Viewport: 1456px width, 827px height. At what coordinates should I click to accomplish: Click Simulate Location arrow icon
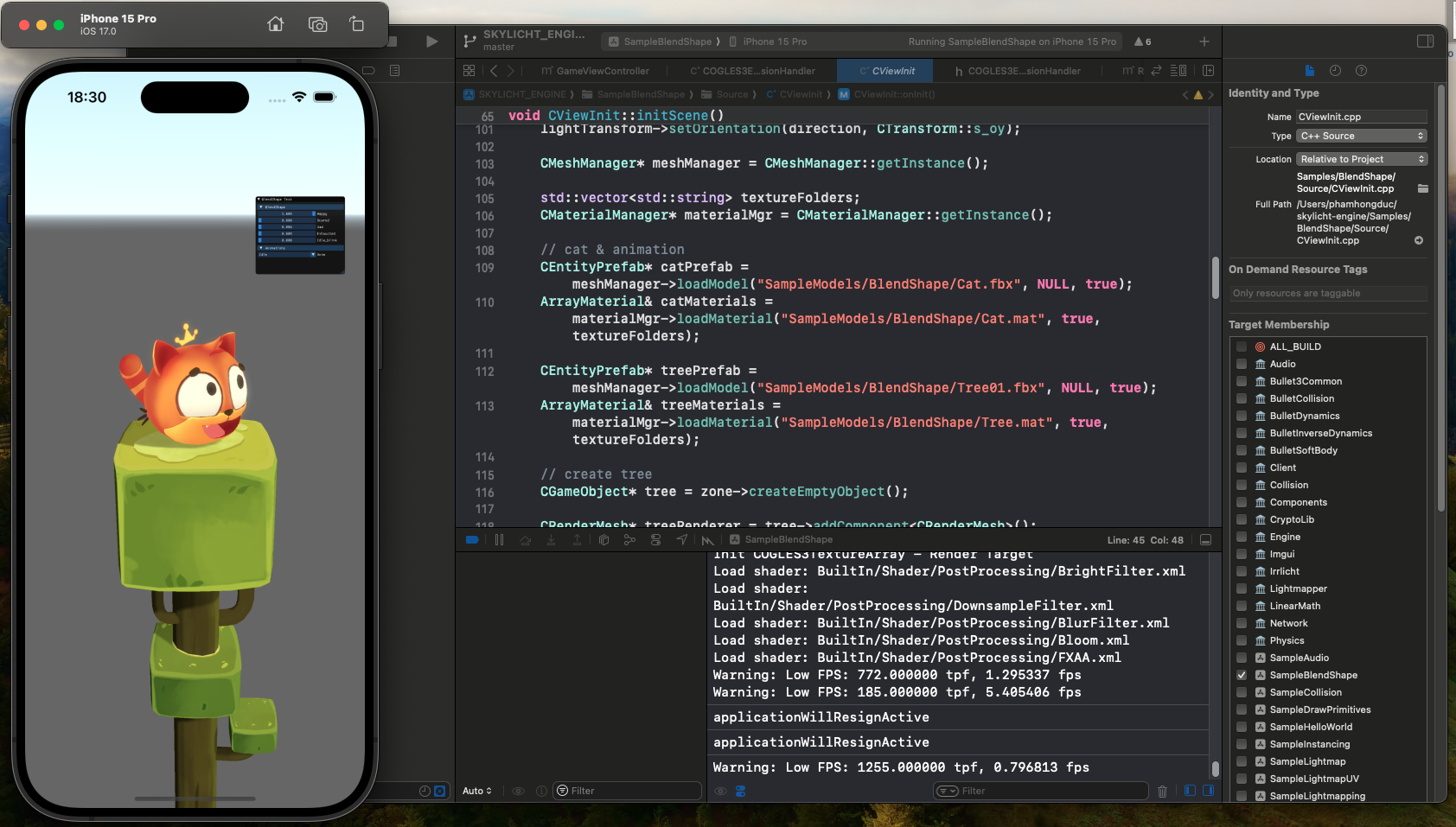pos(682,540)
